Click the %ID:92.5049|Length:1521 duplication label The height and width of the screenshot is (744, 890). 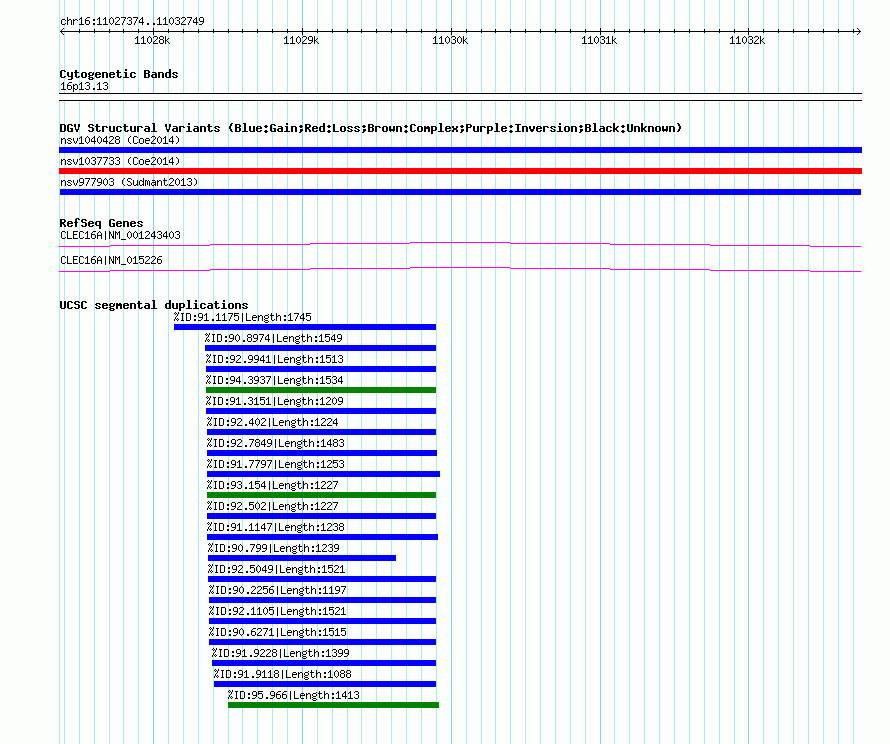(276, 569)
